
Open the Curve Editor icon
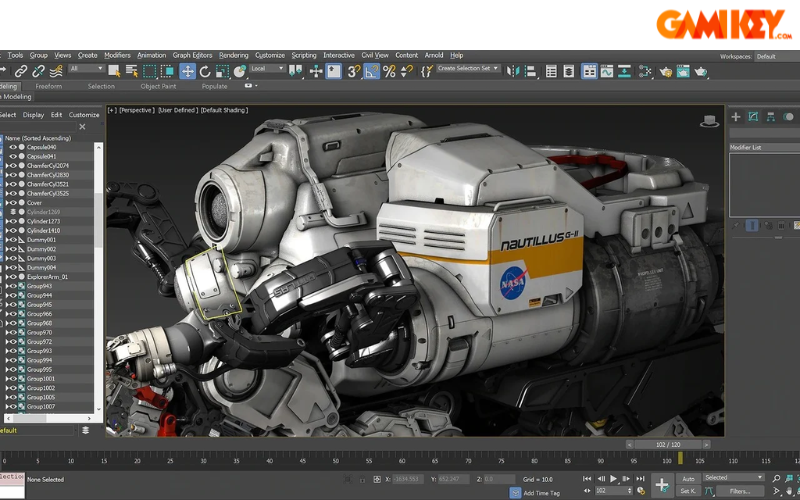tap(607, 71)
